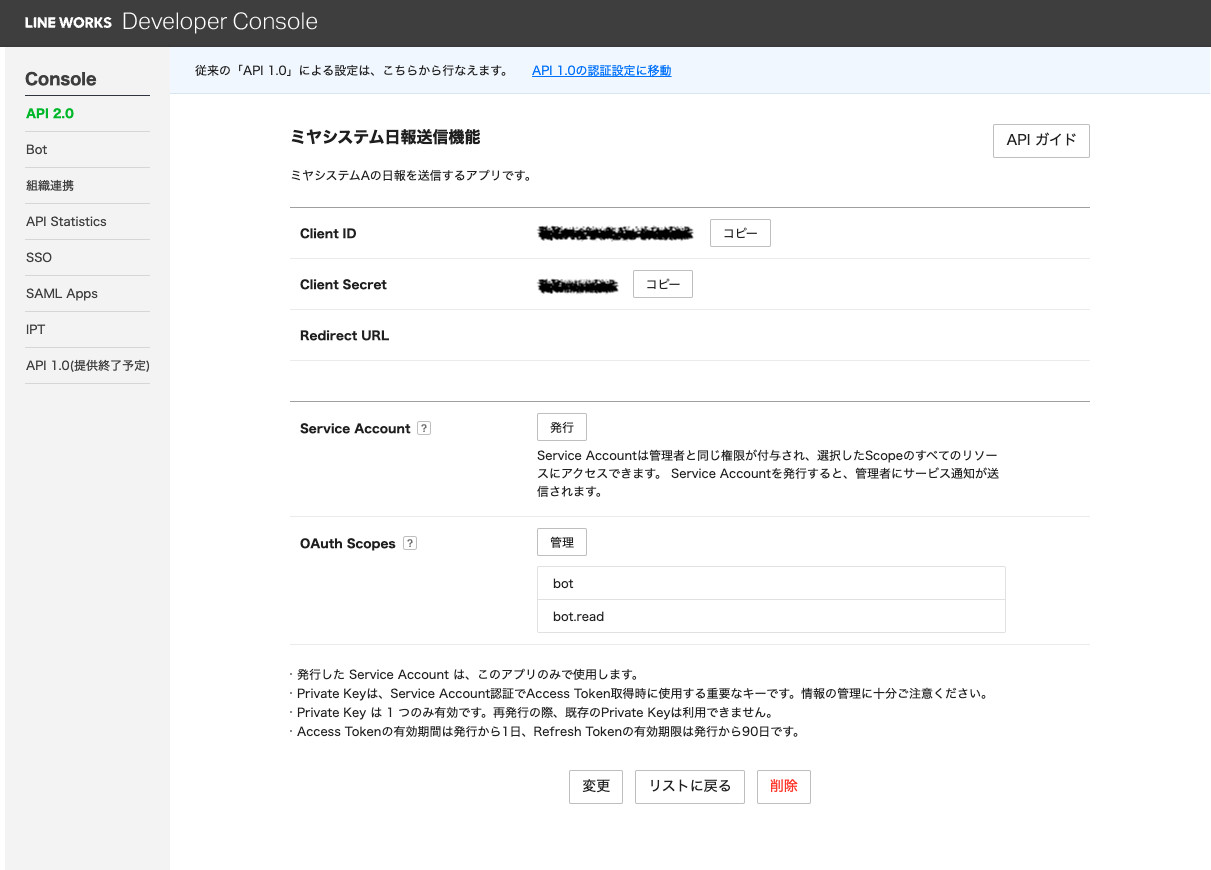This screenshot has height=870, width=1211.
Task: Open the API ガイド button
Action: tap(1041, 141)
